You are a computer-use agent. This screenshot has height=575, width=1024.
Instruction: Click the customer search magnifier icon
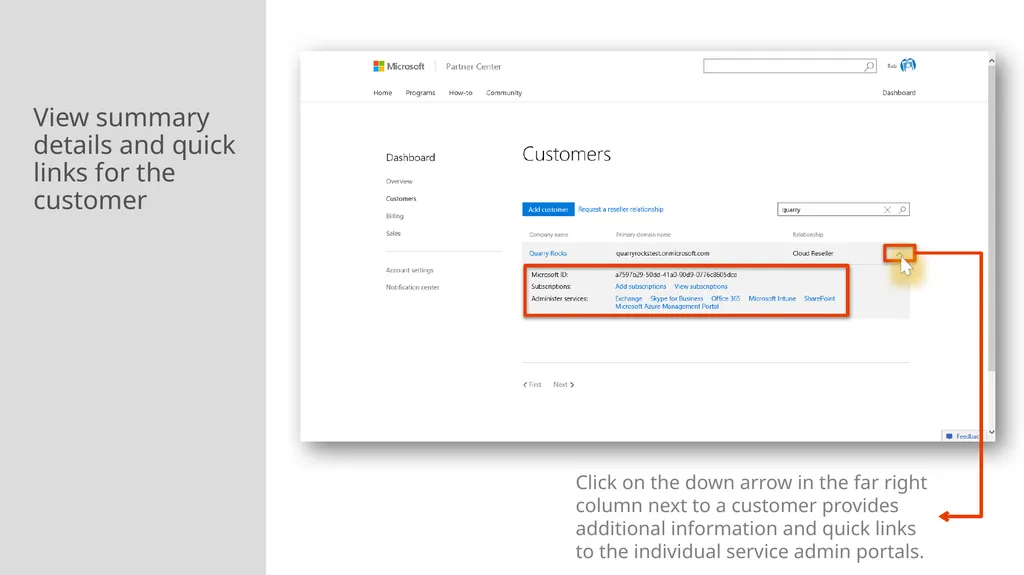902,210
